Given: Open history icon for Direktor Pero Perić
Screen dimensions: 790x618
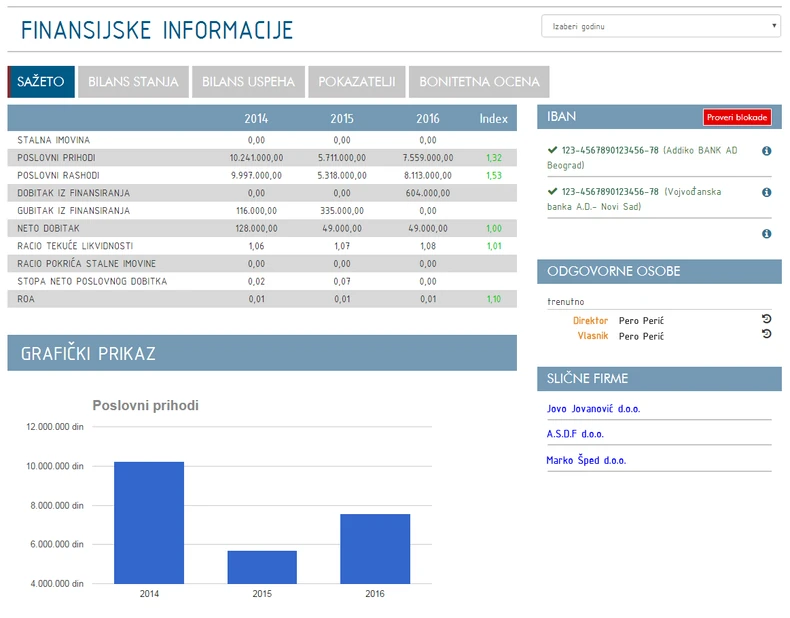Looking at the screenshot, I should [766, 319].
